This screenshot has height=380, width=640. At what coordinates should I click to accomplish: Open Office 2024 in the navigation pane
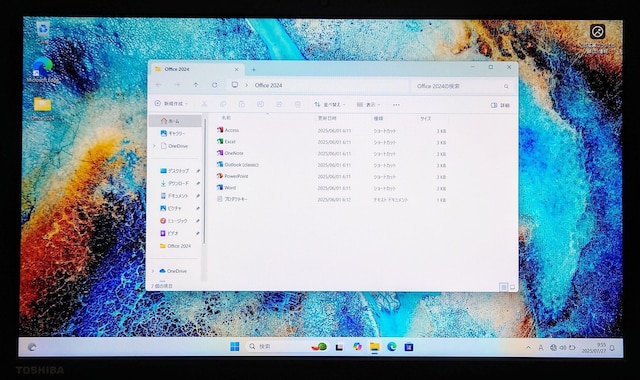click(176, 246)
